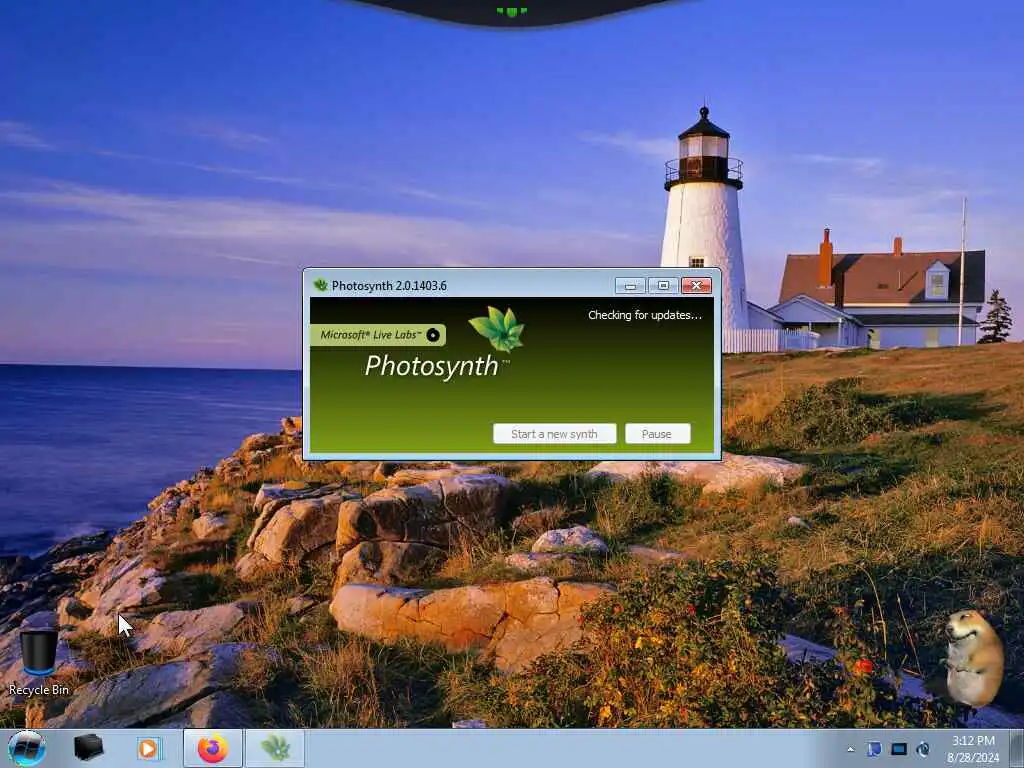1024x768 pixels.
Task: Click the Photosynth title bar leaf icon
Action: (320, 285)
